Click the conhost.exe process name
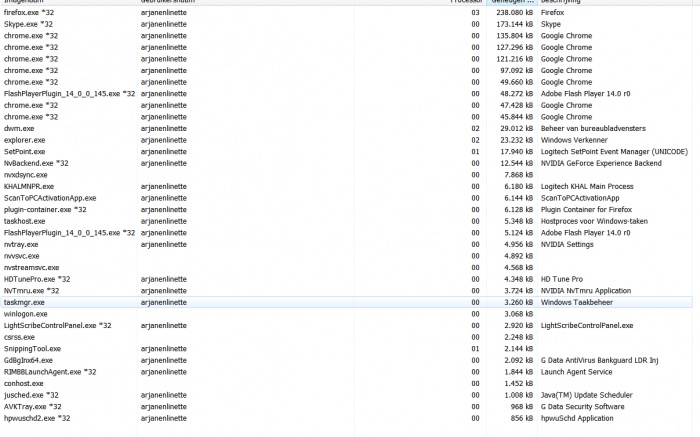This screenshot has height=437, width=700. click(x=24, y=384)
